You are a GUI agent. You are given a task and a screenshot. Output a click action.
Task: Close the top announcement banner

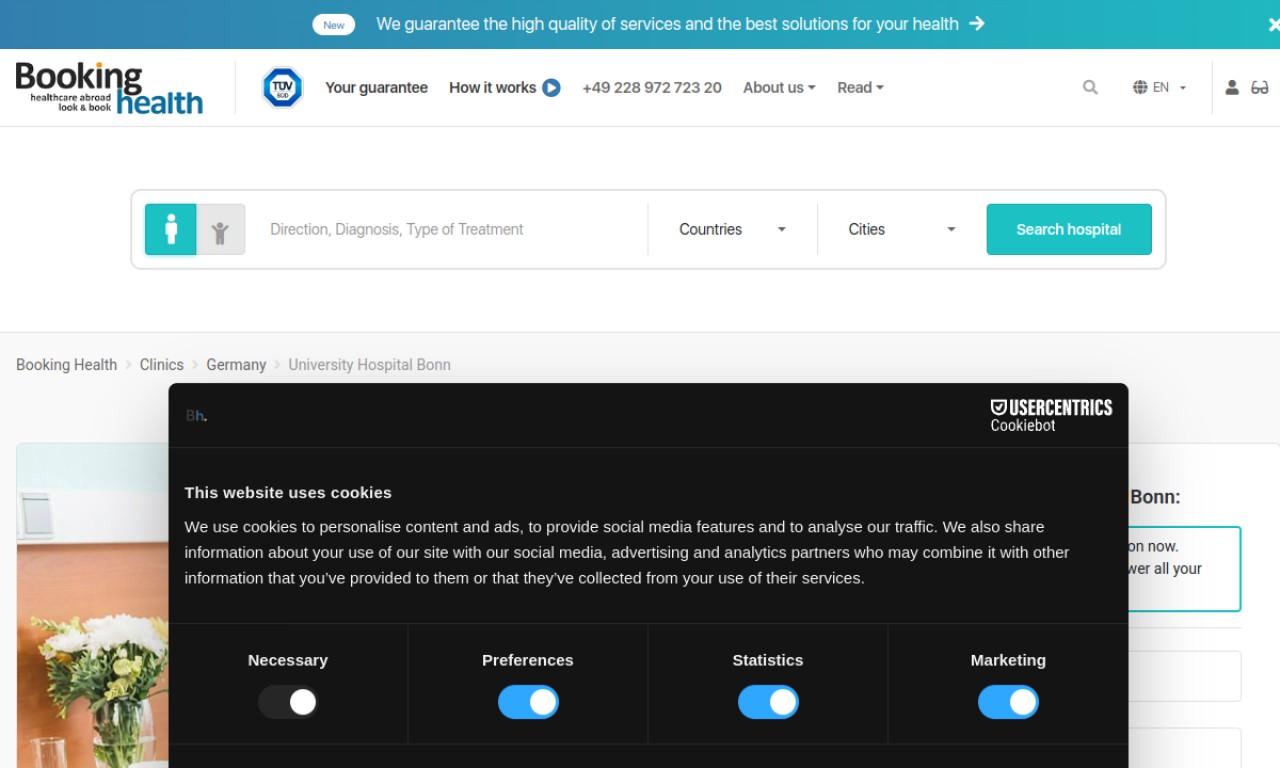click(1273, 24)
